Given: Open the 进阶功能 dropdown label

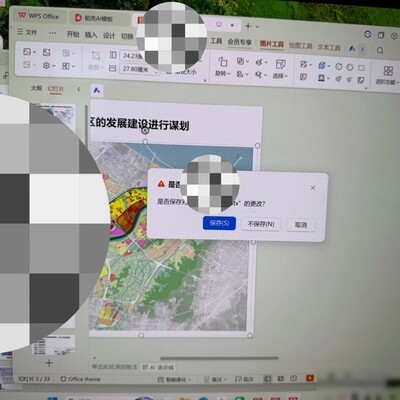Looking at the screenshot, I should [387, 82].
